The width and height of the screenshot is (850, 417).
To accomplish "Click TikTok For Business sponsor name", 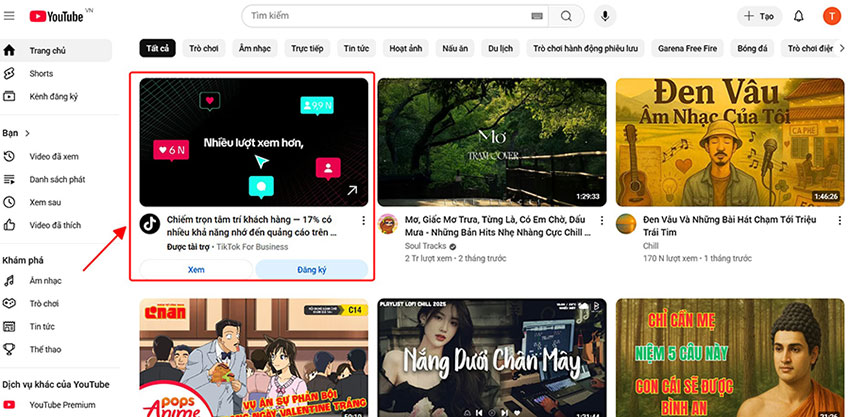I will point(252,247).
